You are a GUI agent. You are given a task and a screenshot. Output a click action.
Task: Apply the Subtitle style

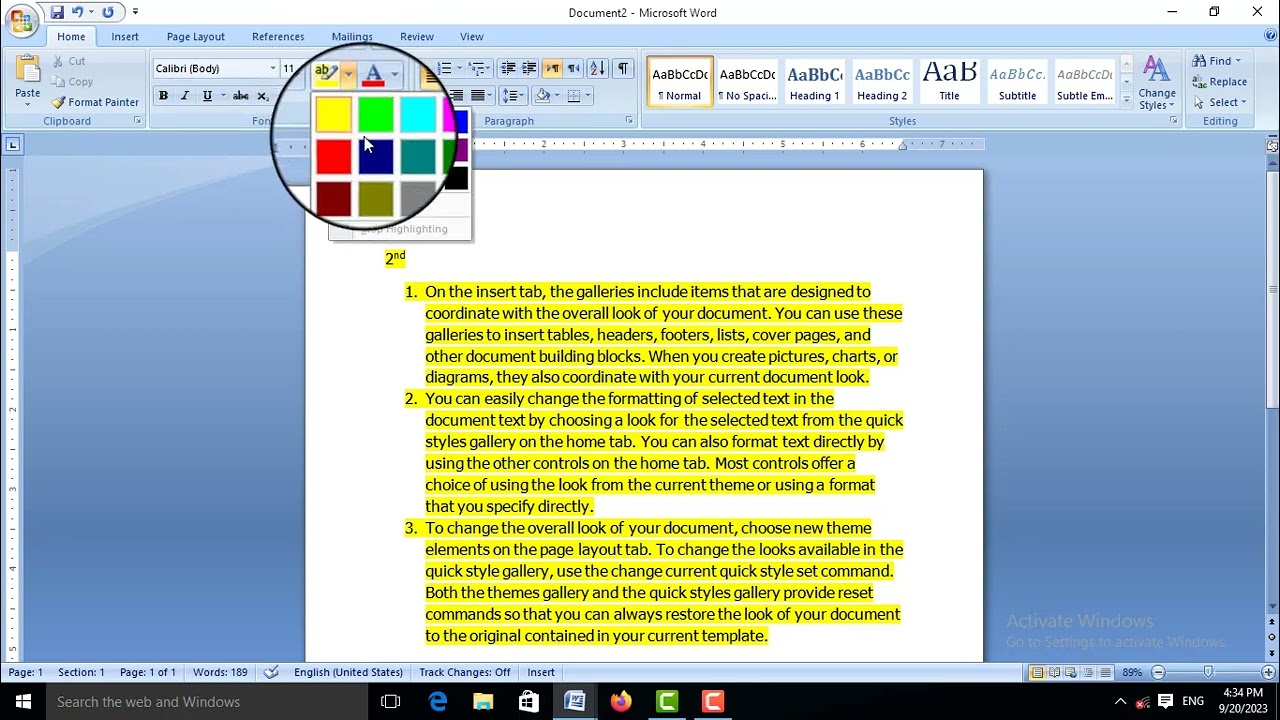point(1017,81)
